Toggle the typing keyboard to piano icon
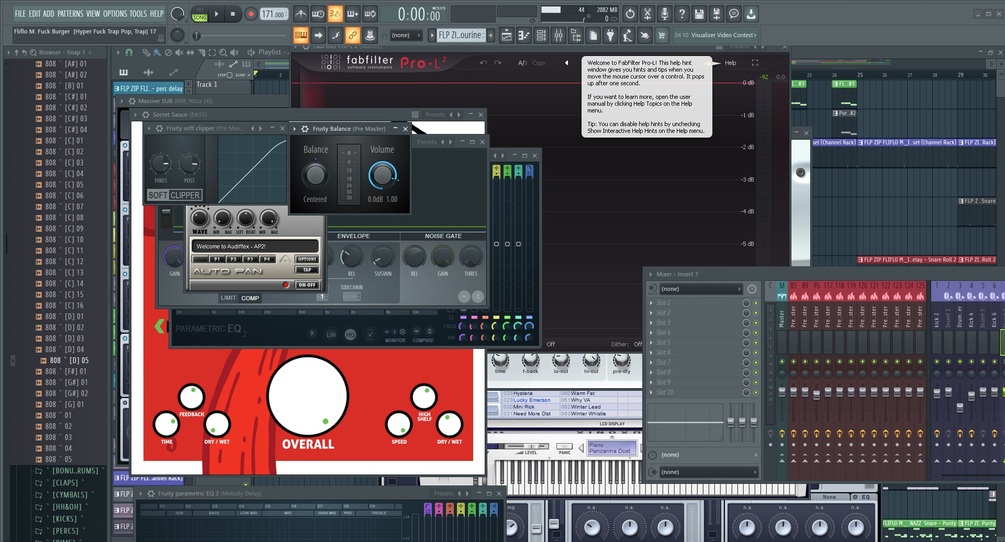 301,35
